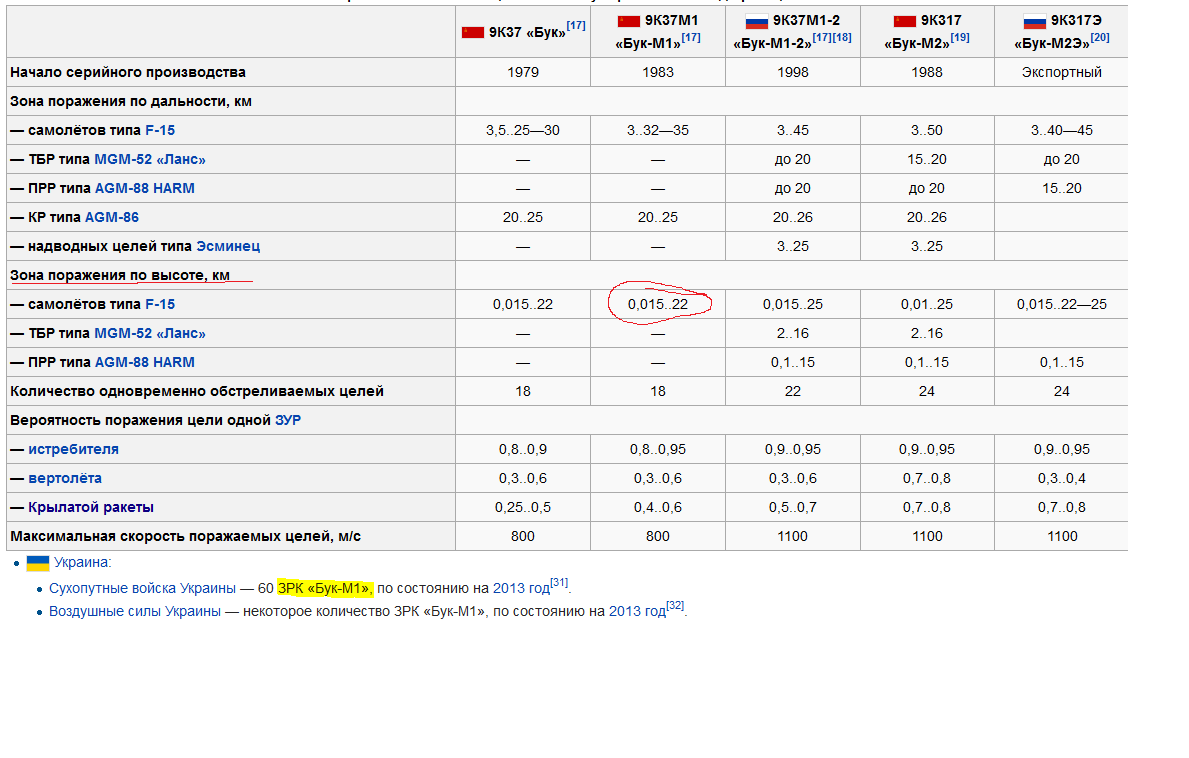Viewport: 1189px width, 758px height.
Task: Click the 15..20 cell in ПРР row
Action: point(1062,188)
